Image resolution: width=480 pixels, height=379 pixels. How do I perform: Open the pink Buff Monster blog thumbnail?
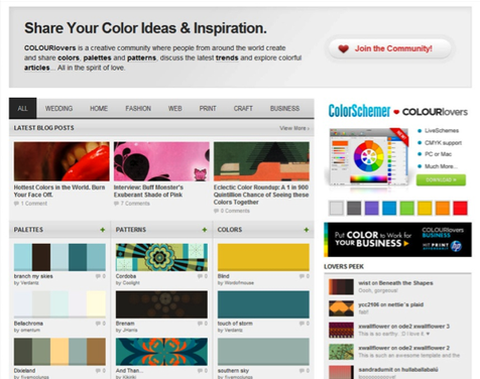(162, 161)
